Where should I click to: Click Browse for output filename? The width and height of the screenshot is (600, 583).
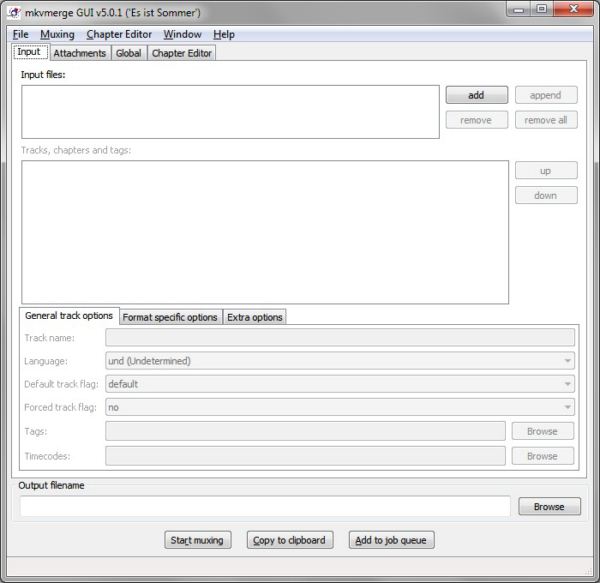point(549,506)
